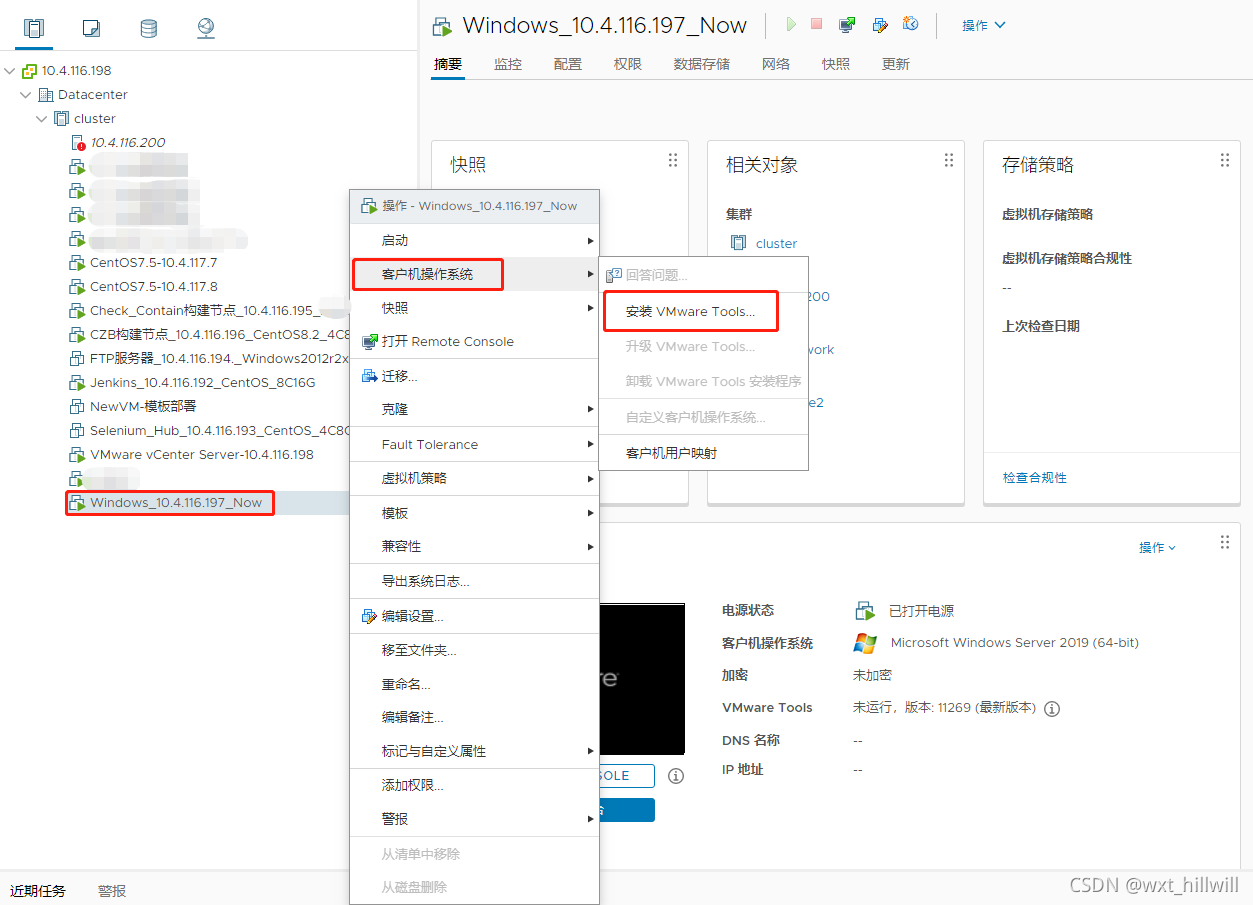
Task: Expand the 模板 submenu
Action: (474, 513)
